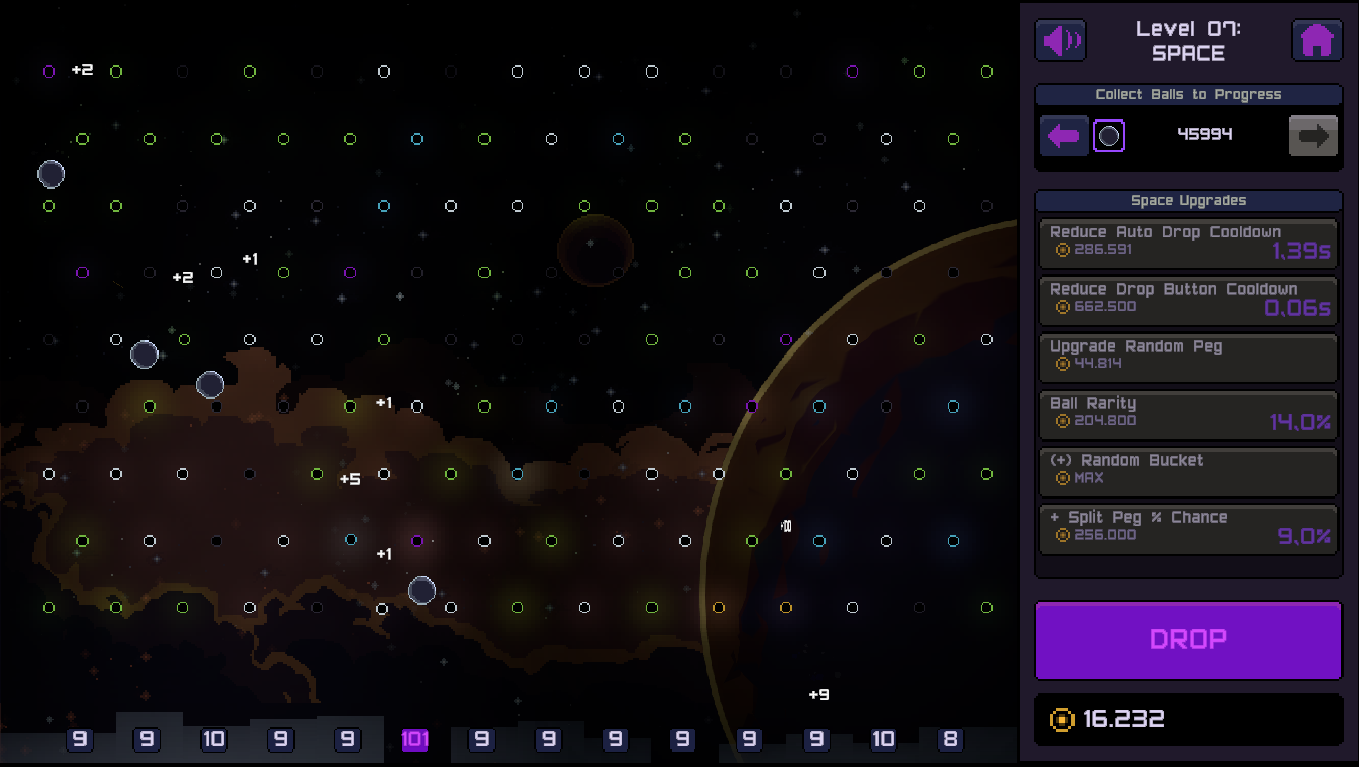Purchase the Ball Rarity upgrade
The height and width of the screenshot is (767, 1359).
[x=1188, y=415]
